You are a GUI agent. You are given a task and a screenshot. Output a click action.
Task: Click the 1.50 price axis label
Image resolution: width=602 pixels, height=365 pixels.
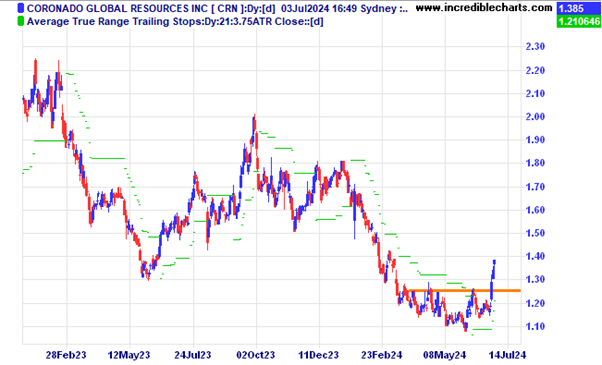click(x=535, y=233)
